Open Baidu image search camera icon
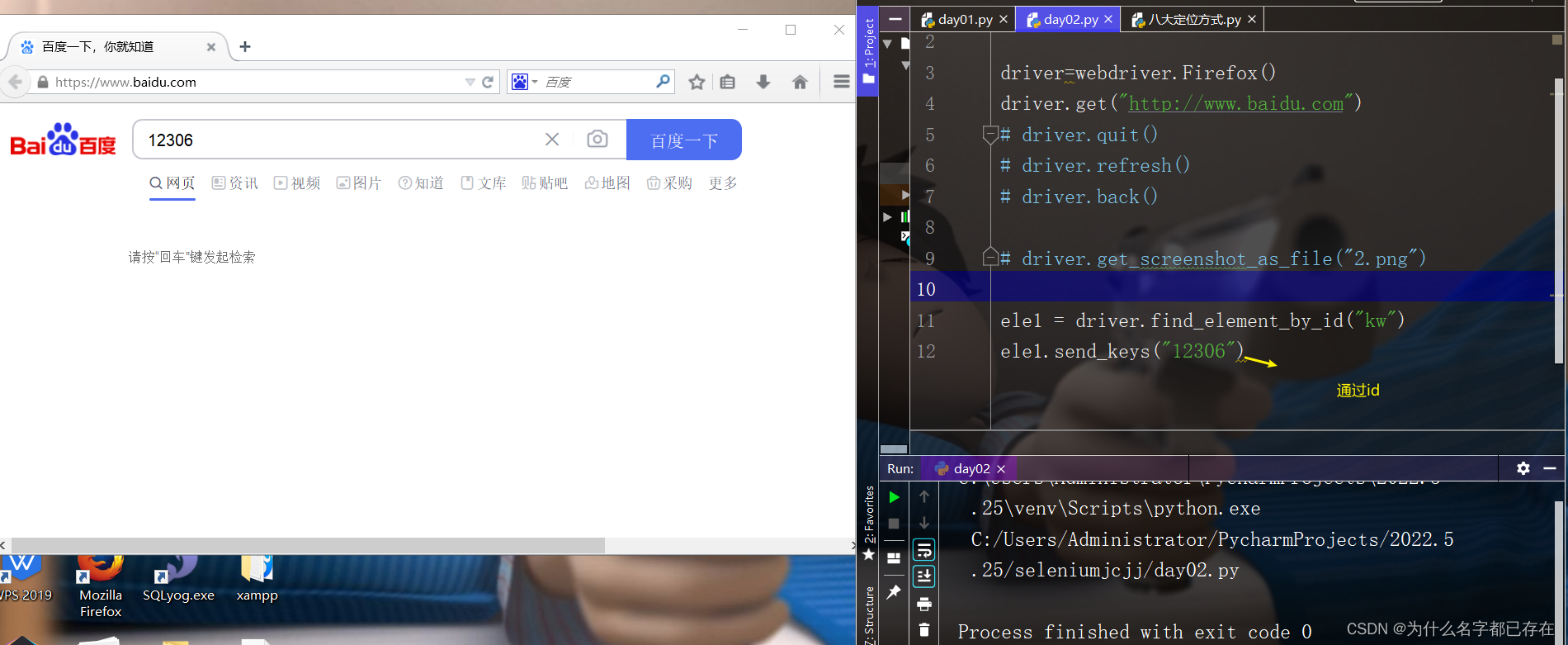This screenshot has height=645, width=1568. (x=597, y=140)
